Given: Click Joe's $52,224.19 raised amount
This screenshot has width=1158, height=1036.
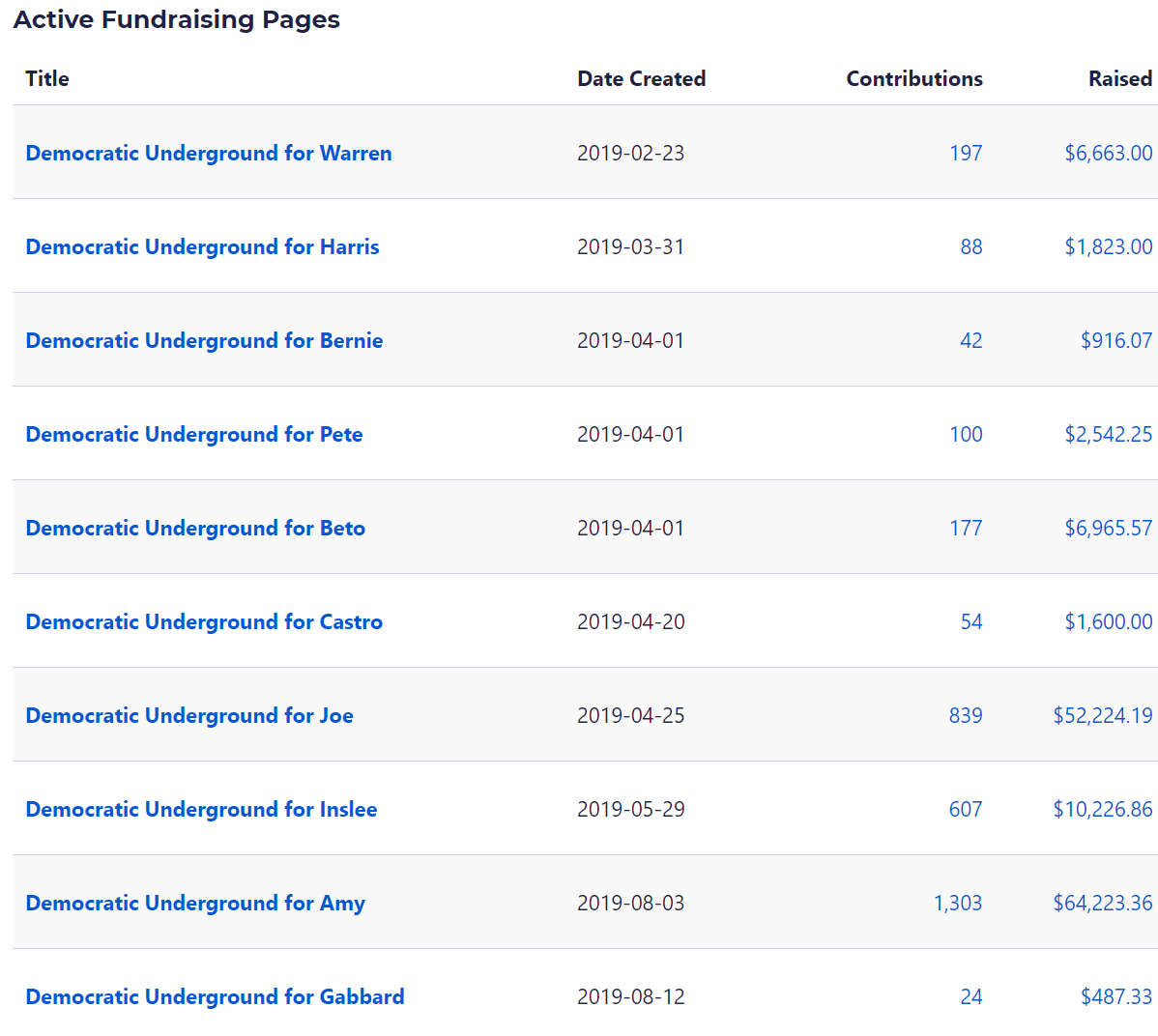Looking at the screenshot, I should (1102, 715).
